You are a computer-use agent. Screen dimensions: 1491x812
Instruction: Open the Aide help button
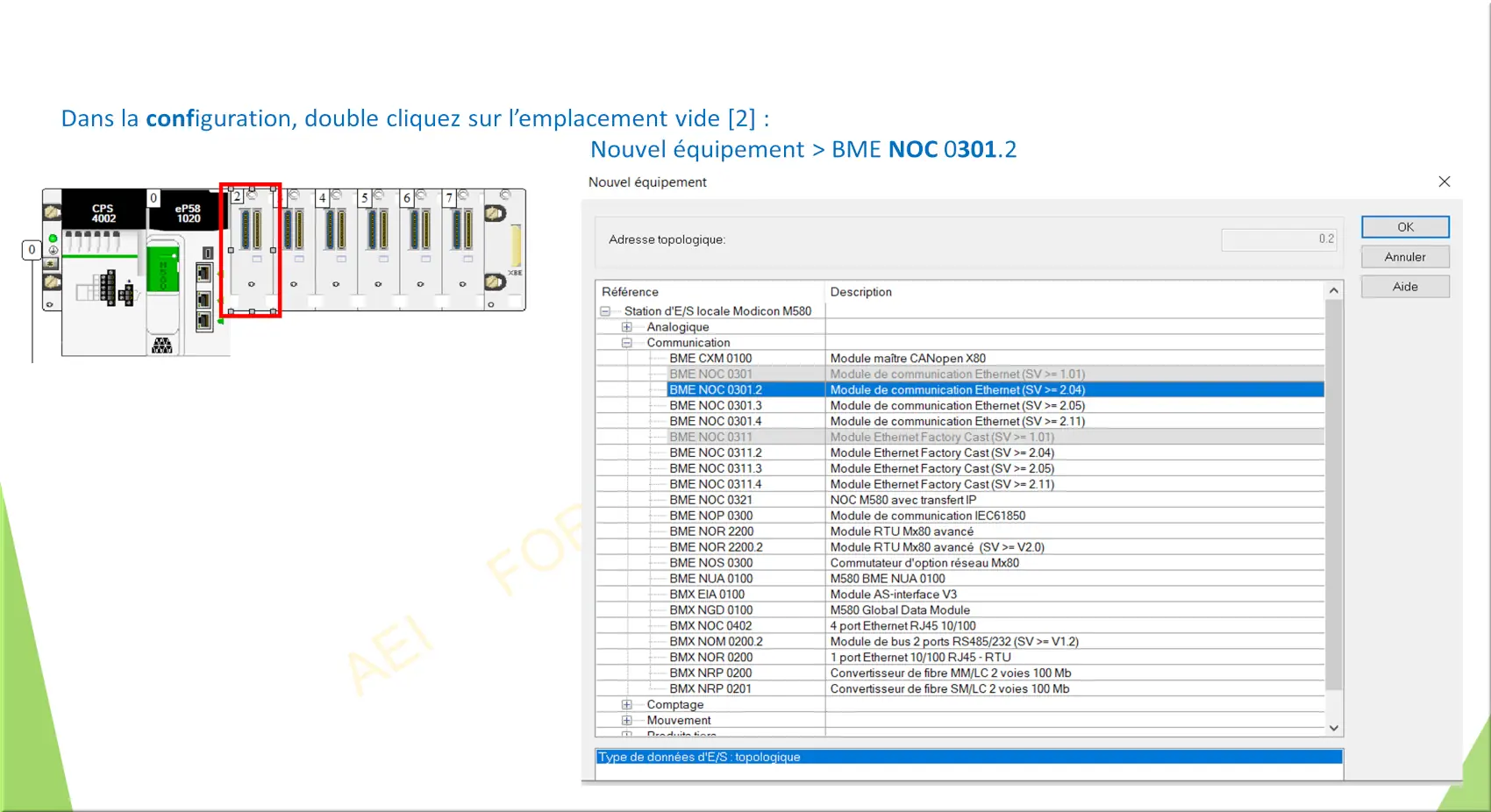point(1405,287)
